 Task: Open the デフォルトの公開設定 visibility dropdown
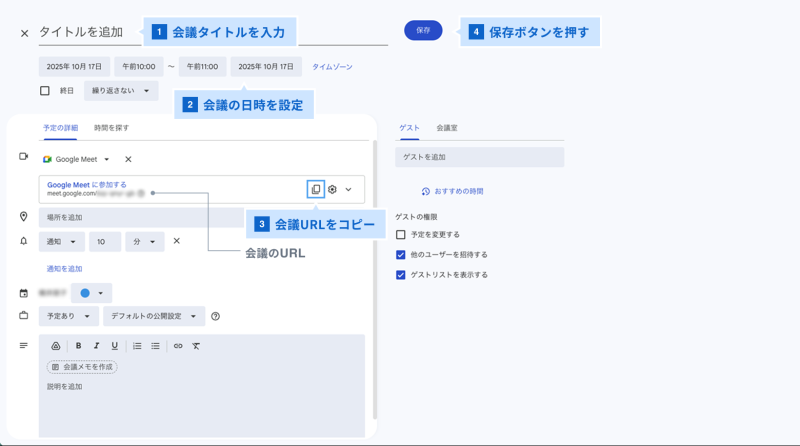tap(153, 316)
